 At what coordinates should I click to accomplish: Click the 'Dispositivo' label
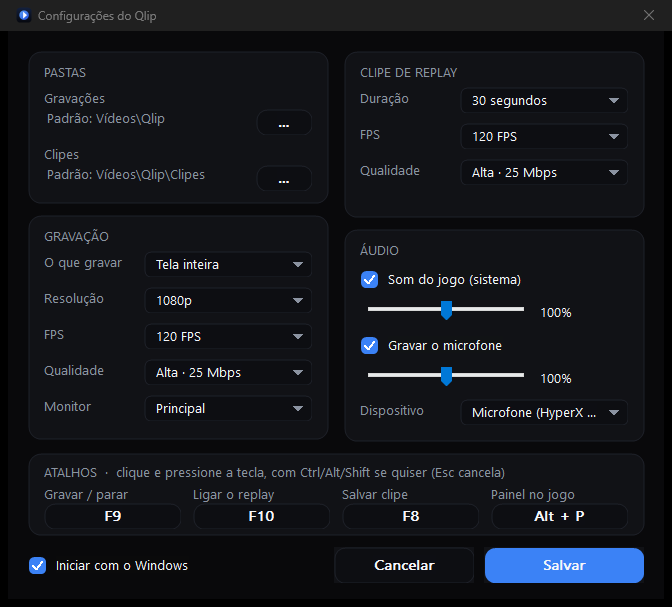[392, 411]
